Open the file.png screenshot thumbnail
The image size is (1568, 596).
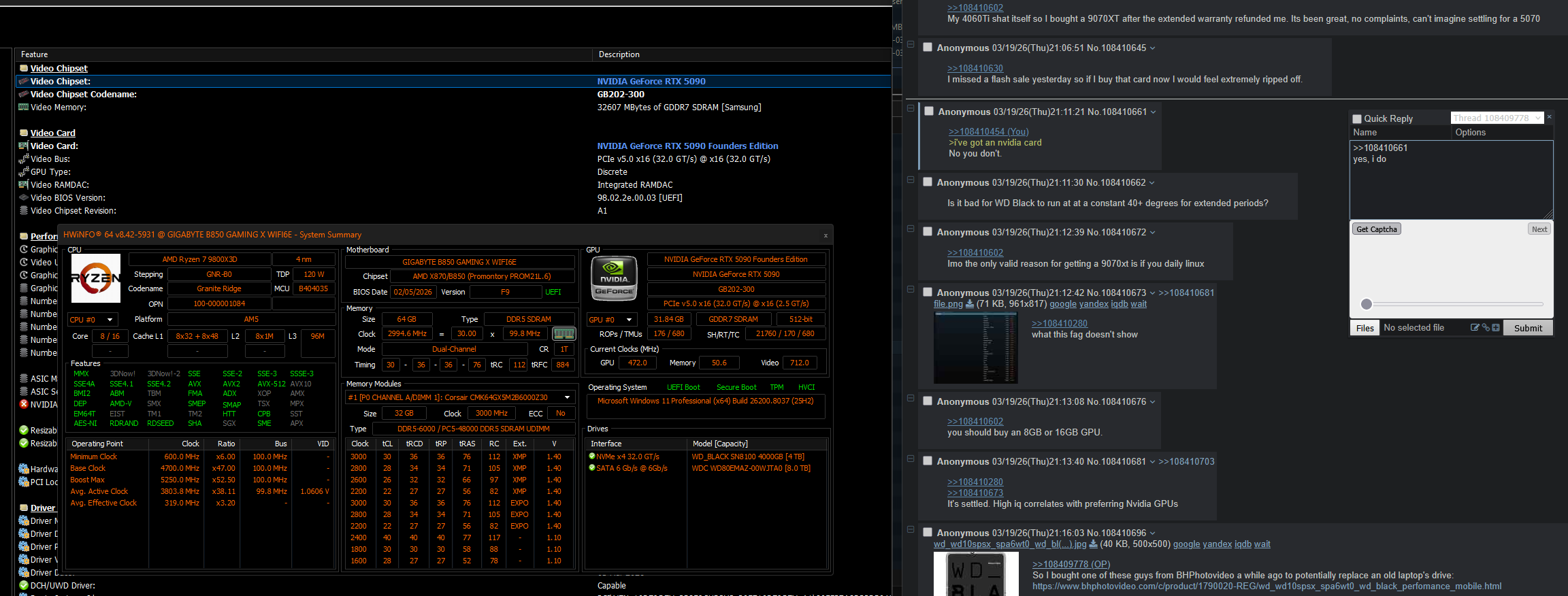pyautogui.click(x=976, y=348)
